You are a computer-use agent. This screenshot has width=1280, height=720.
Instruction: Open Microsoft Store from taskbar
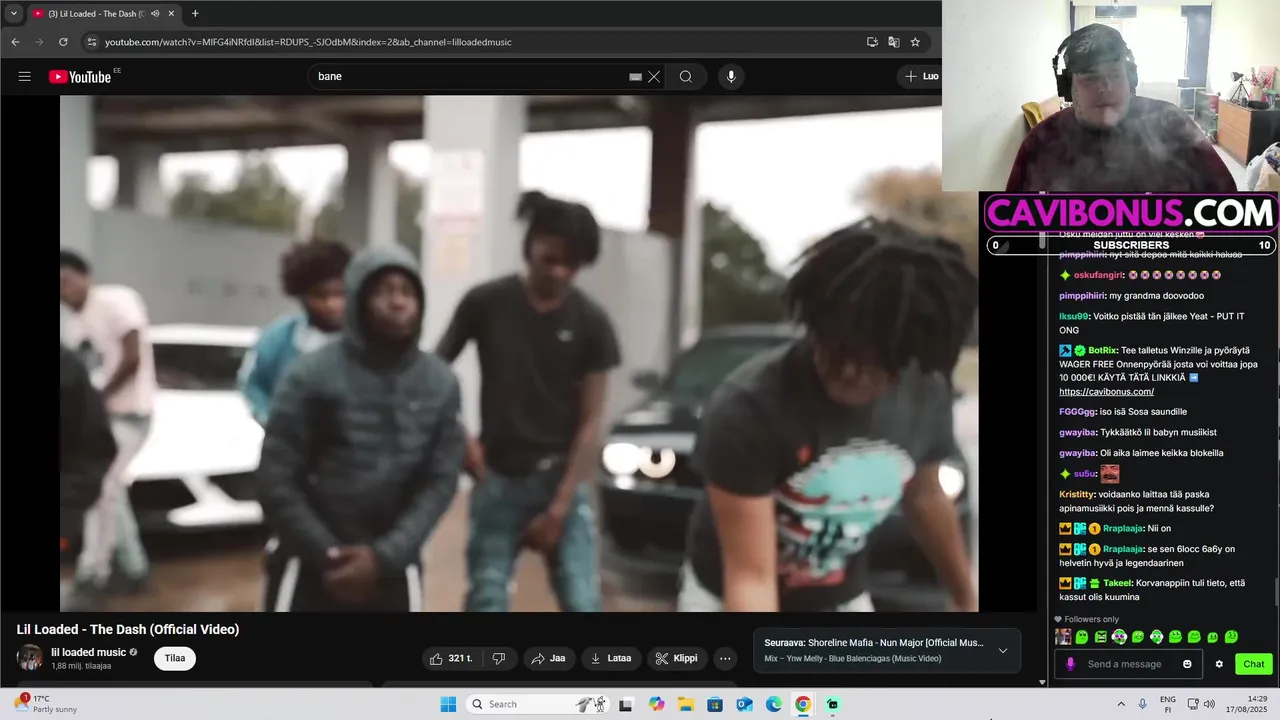[x=715, y=704]
